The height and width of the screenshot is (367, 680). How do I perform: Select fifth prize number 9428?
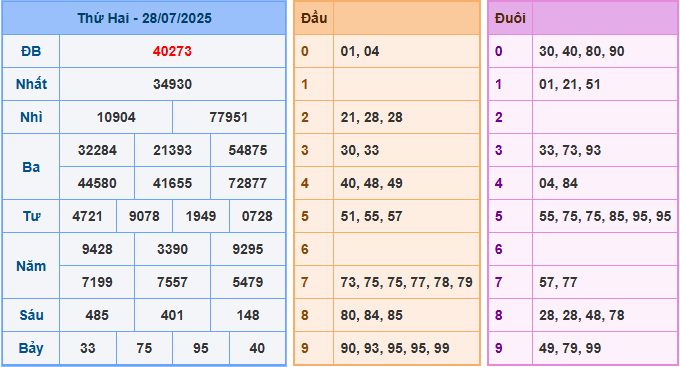97,249
